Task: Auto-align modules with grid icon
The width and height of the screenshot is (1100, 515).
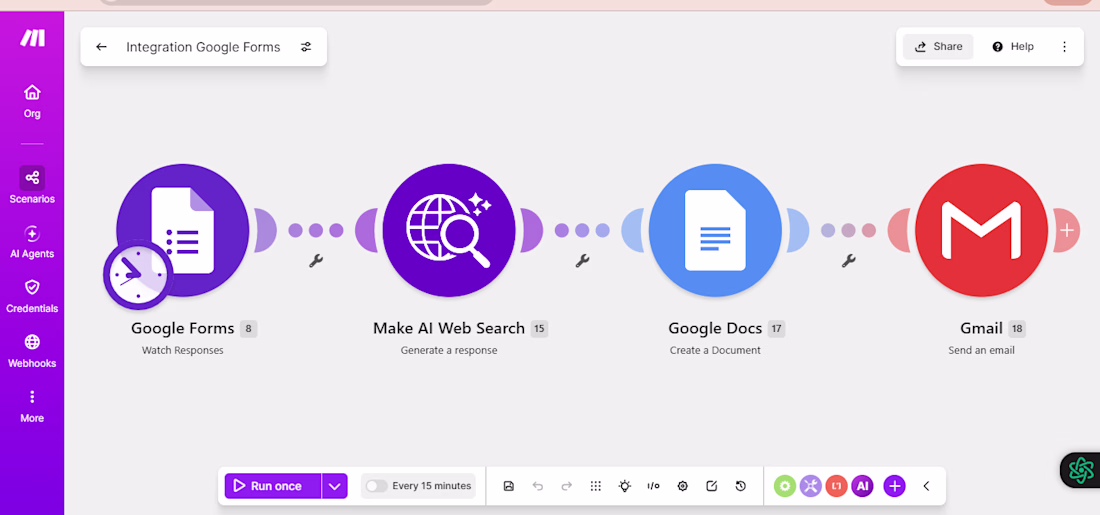Action: [x=596, y=486]
